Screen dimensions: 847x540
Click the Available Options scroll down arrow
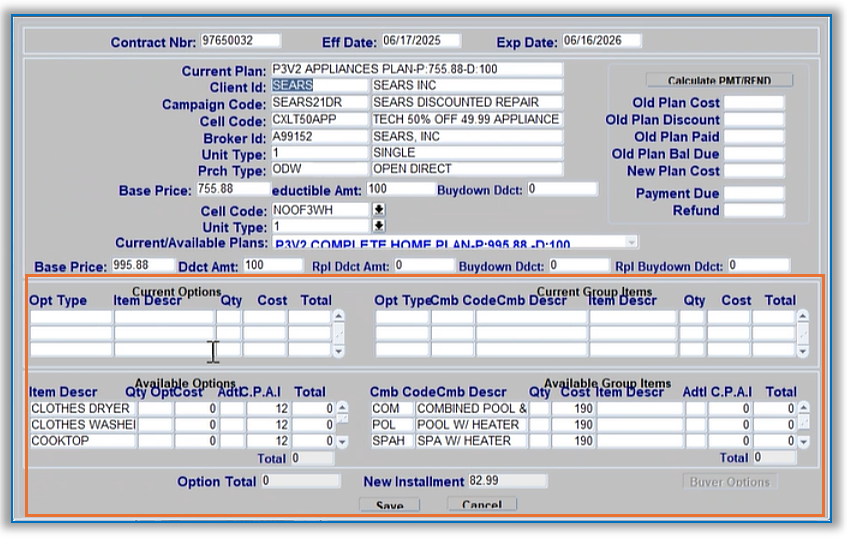coord(342,442)
